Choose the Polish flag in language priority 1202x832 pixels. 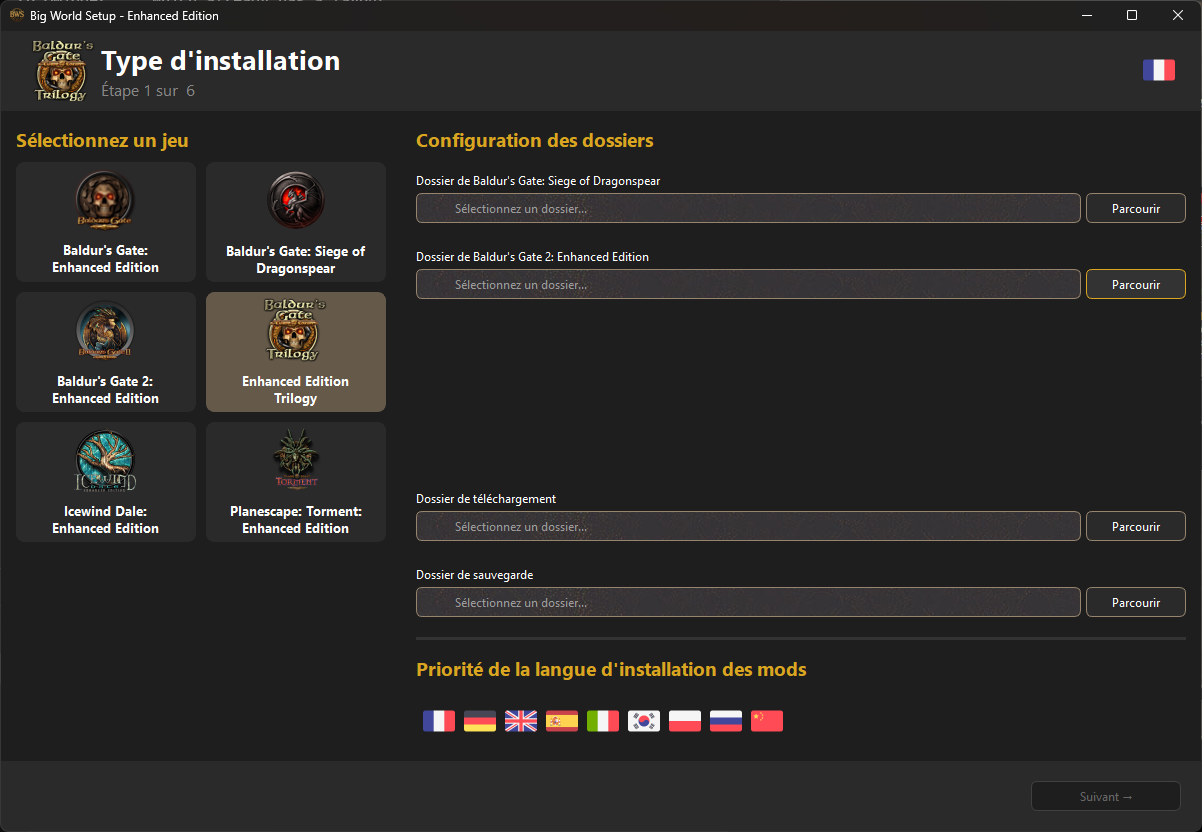685,721
